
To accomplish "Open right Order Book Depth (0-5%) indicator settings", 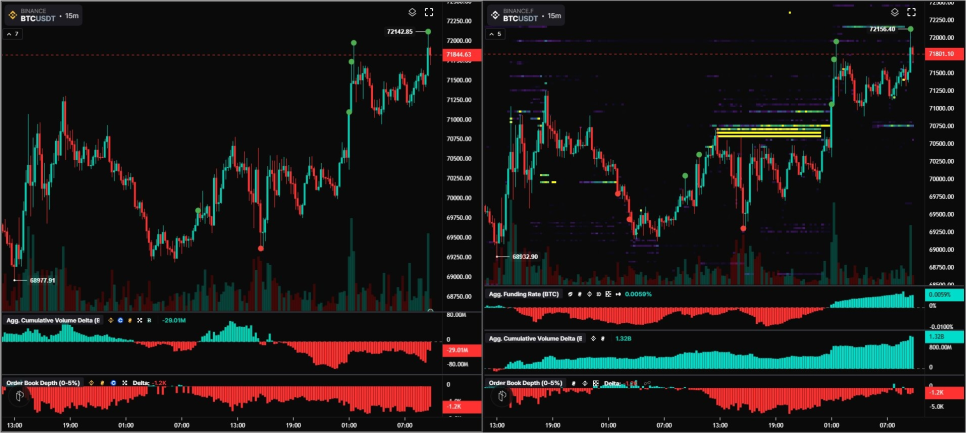I will point(527,383).
